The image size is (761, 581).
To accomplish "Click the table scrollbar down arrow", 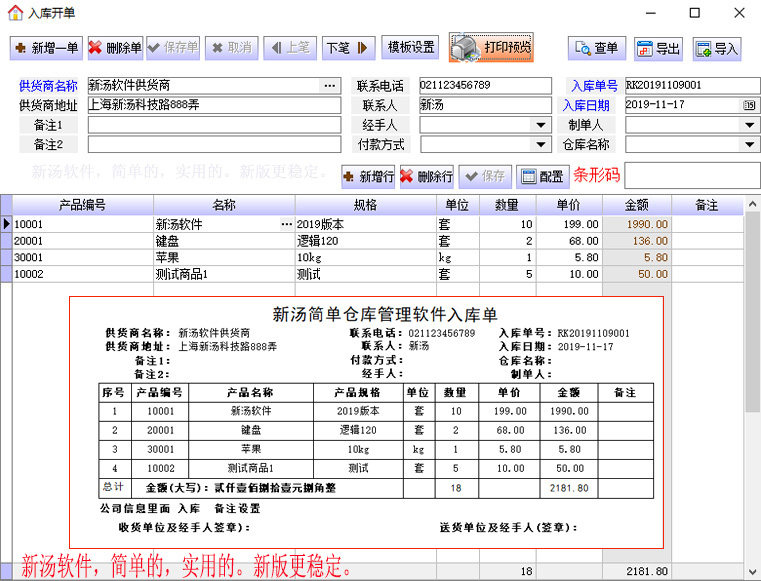I will point(752,571).
